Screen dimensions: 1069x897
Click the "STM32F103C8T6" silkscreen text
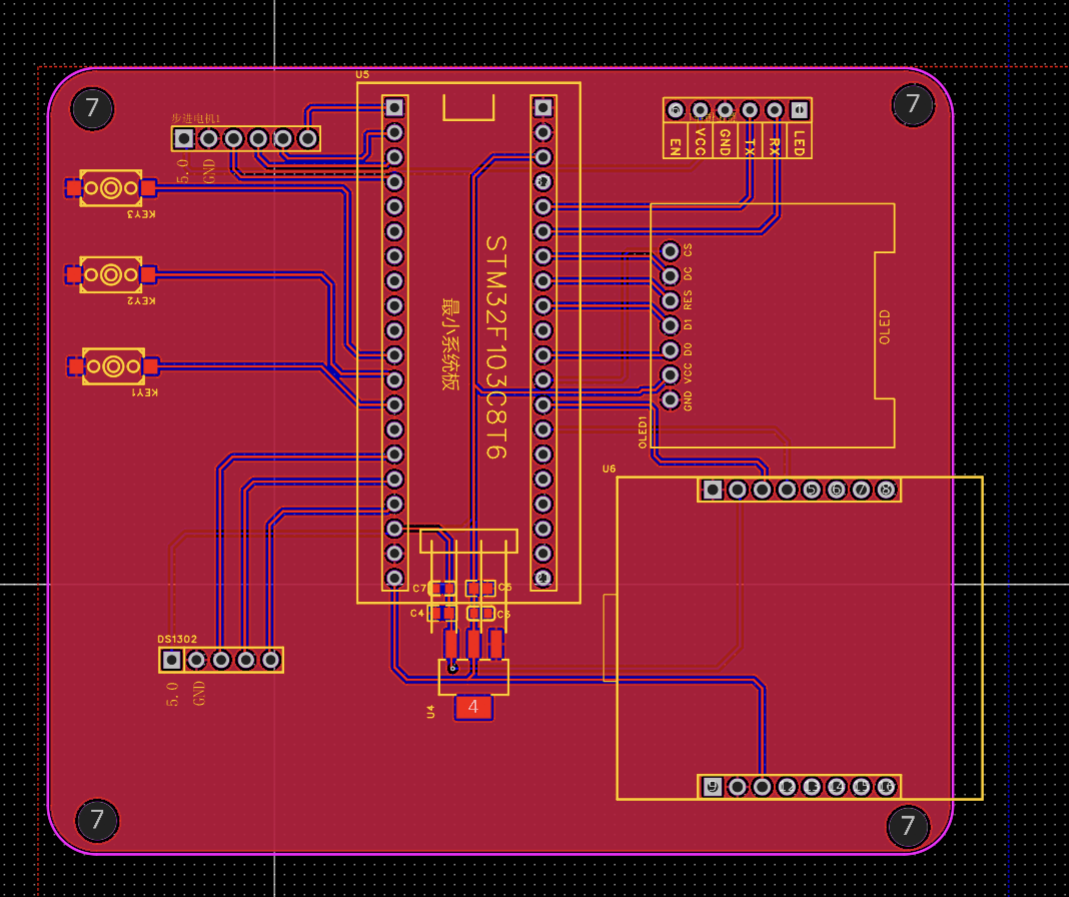pyautogui.click(x=496, y=348)
